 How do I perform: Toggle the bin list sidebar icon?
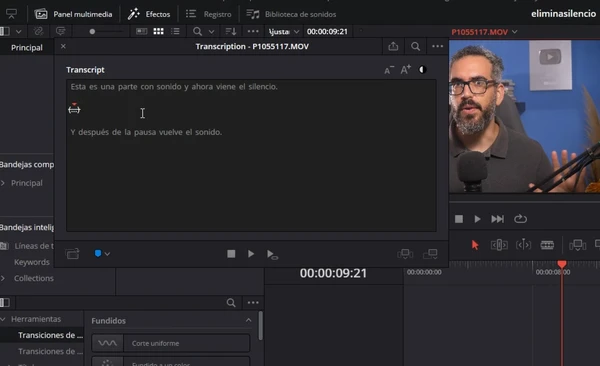click(5, 31)
